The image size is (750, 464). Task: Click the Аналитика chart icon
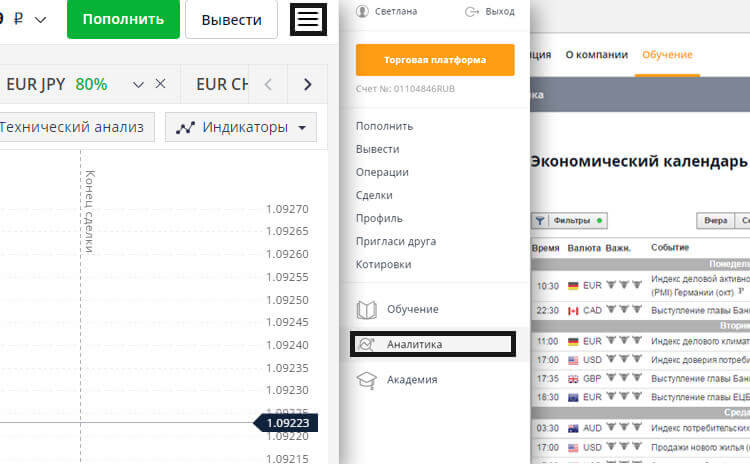366,344
